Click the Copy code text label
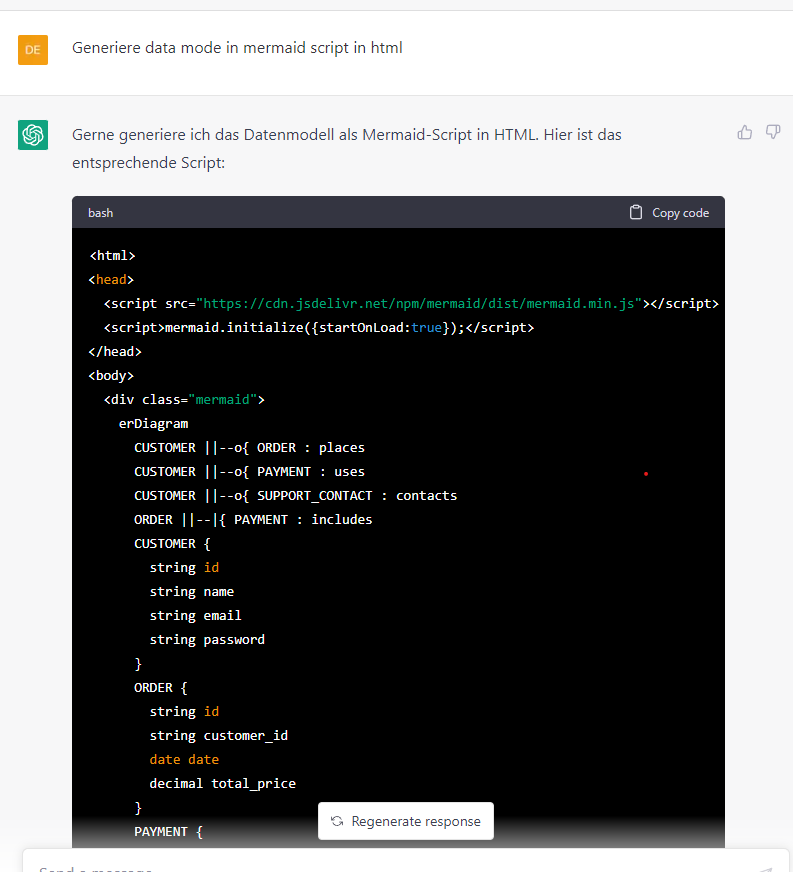 (680, 212)
